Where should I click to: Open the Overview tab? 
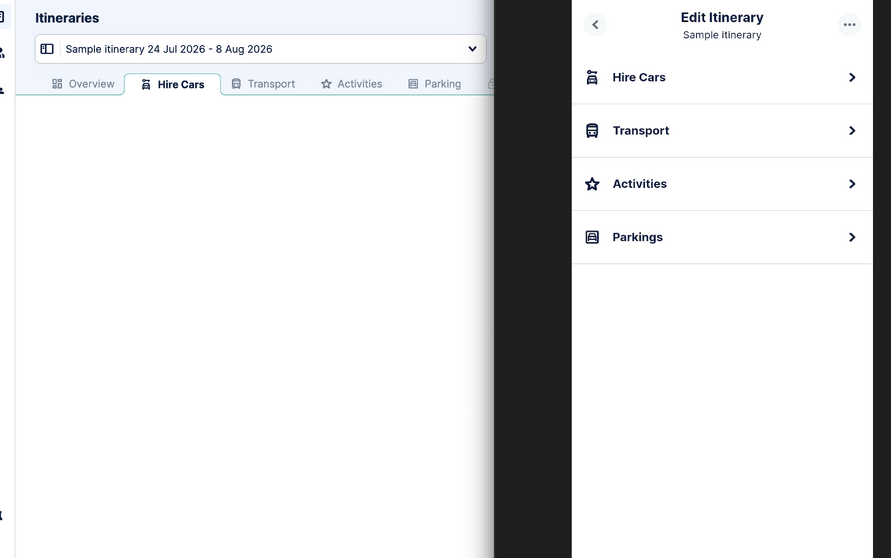pos(83,84)
